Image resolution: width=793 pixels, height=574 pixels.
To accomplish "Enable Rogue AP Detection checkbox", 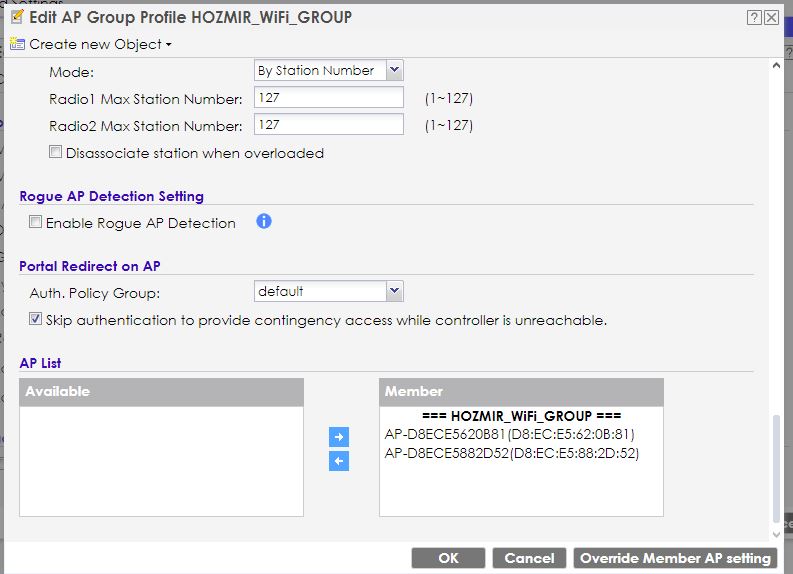I will coord(35,222).
